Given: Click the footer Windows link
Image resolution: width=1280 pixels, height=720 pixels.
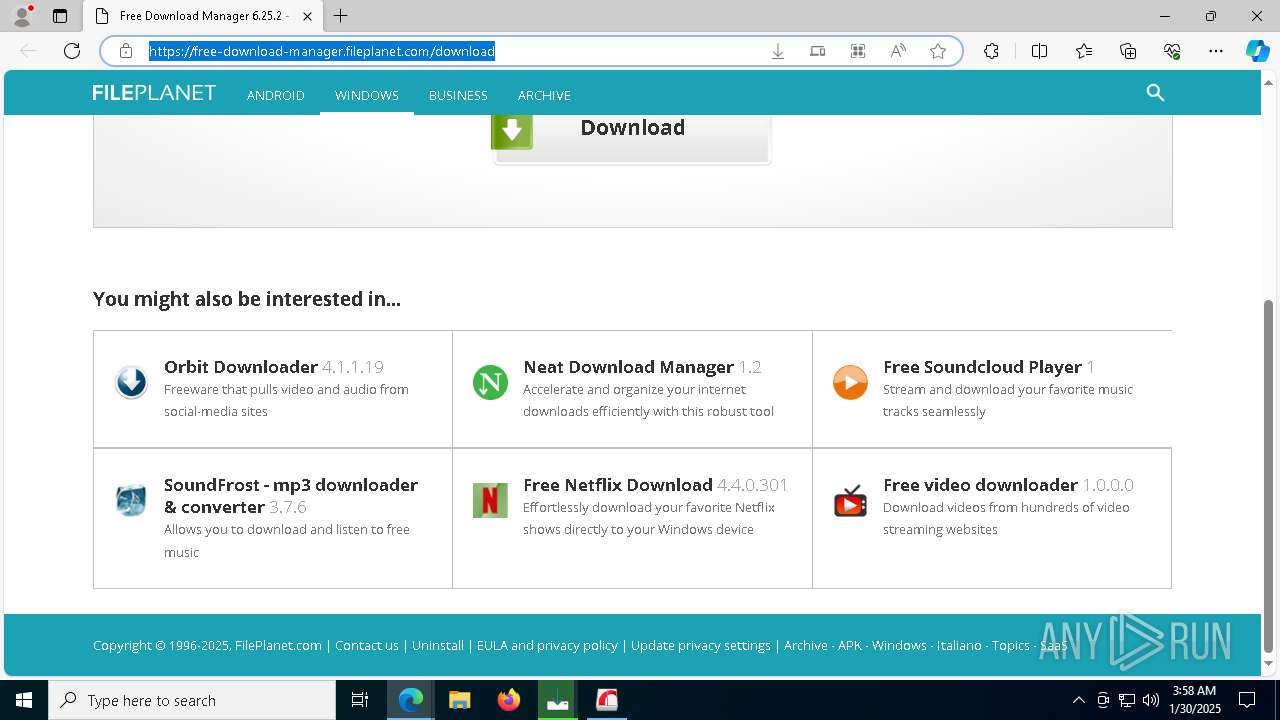Looking at the screenshot, I should (899, 646).
